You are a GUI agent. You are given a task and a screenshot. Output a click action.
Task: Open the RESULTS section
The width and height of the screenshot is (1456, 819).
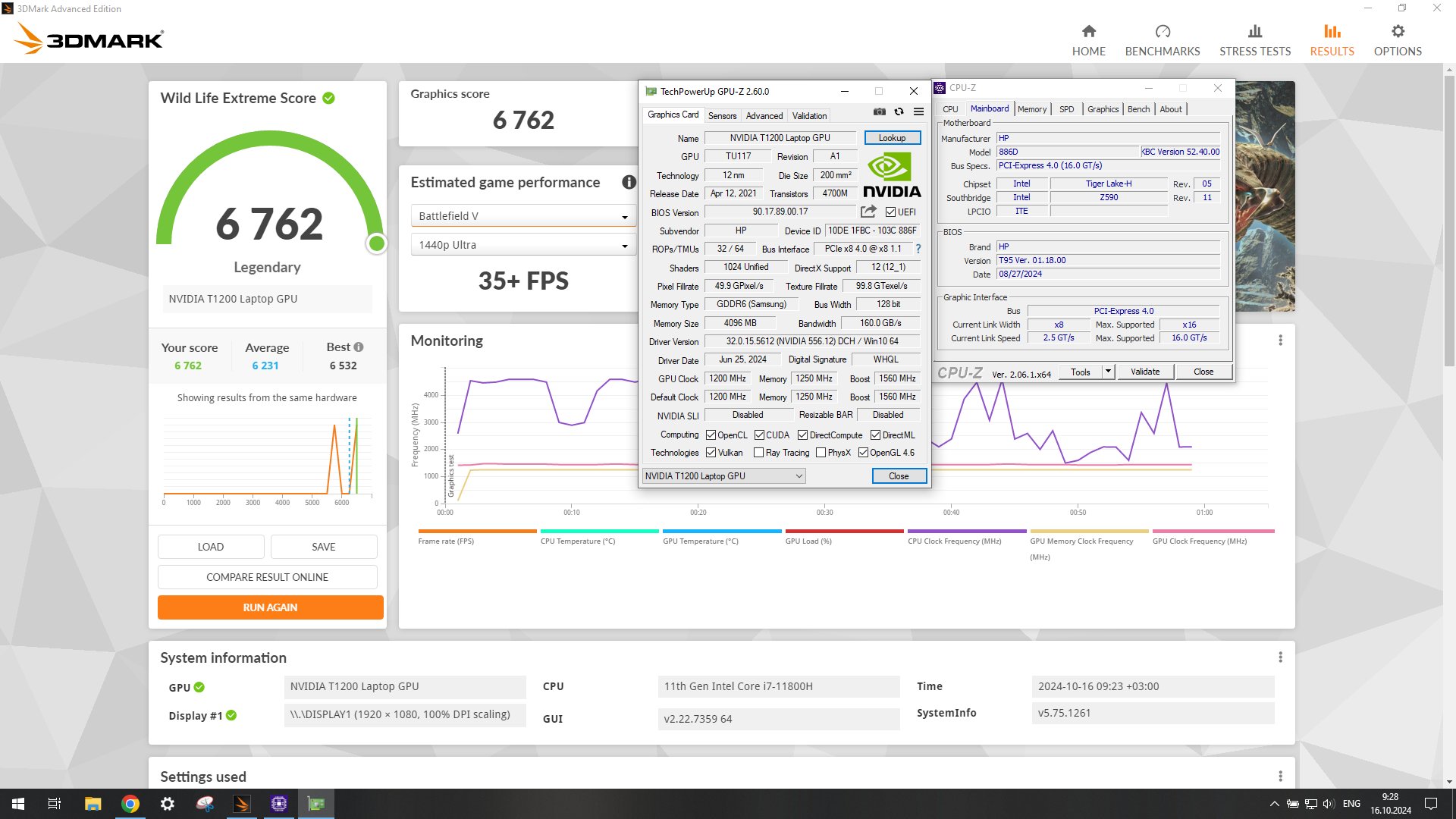coord(1332,40)
